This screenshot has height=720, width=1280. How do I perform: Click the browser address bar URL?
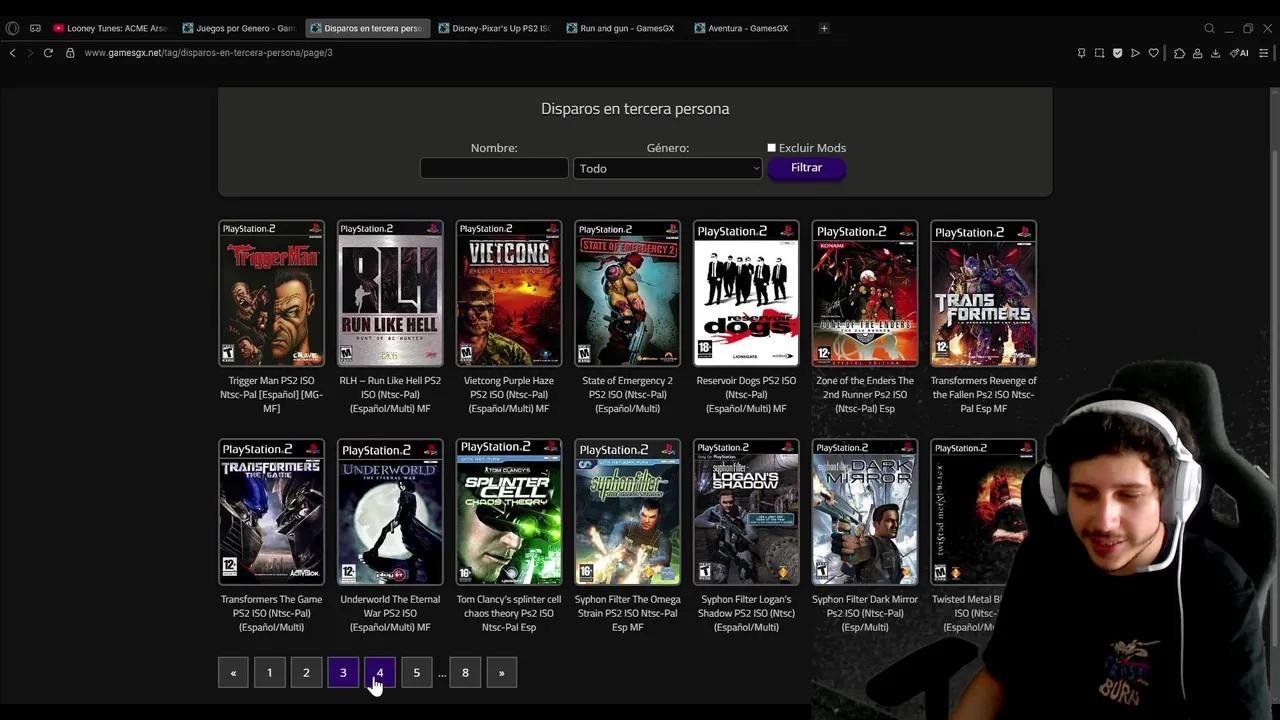[x=208, y=53]
